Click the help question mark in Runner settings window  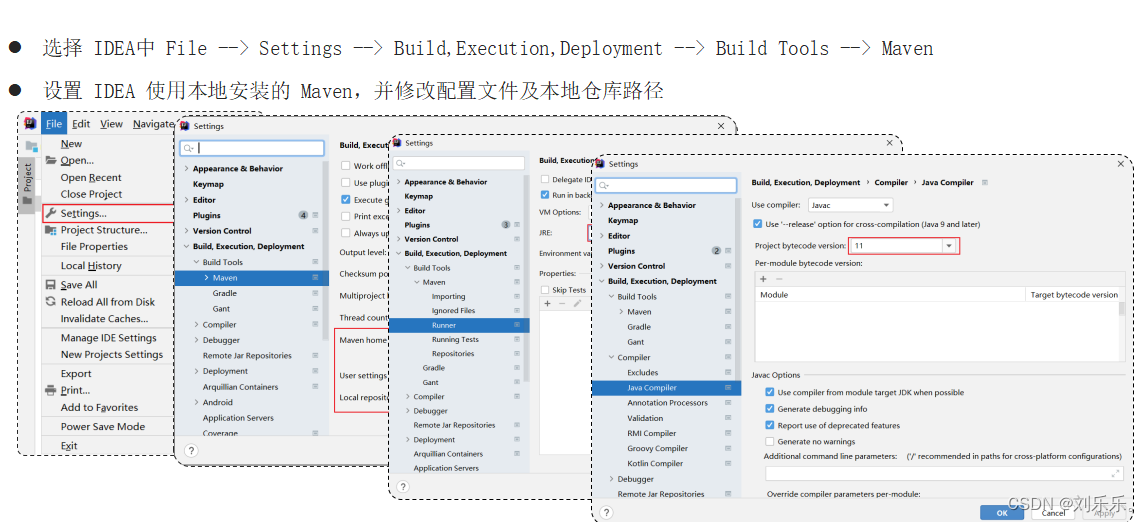(x=403, y=486)
